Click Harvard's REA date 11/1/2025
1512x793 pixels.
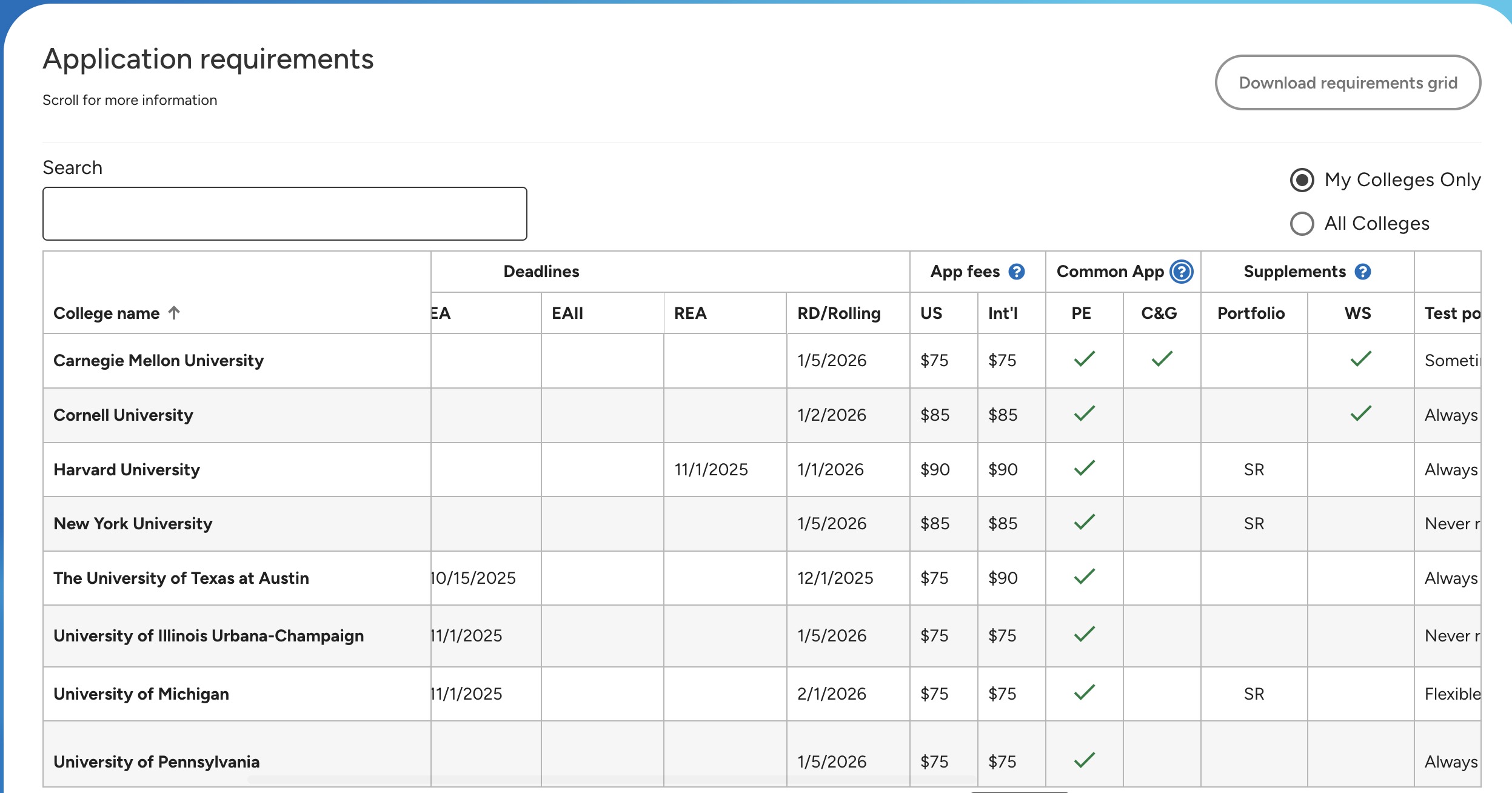(x=711, y=470)
